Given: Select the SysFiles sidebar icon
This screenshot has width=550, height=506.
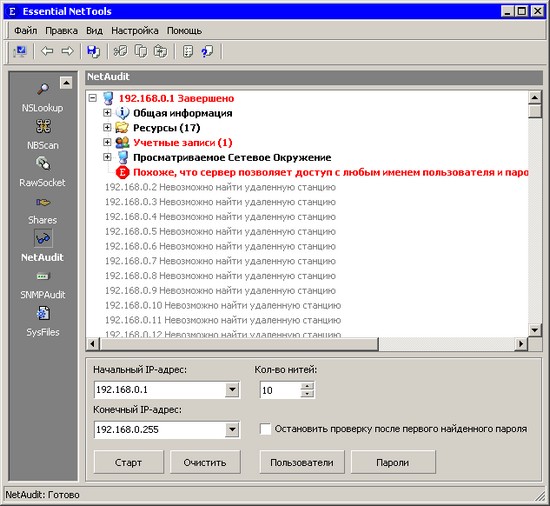Looking at the screenshot, I should (43, 313).
